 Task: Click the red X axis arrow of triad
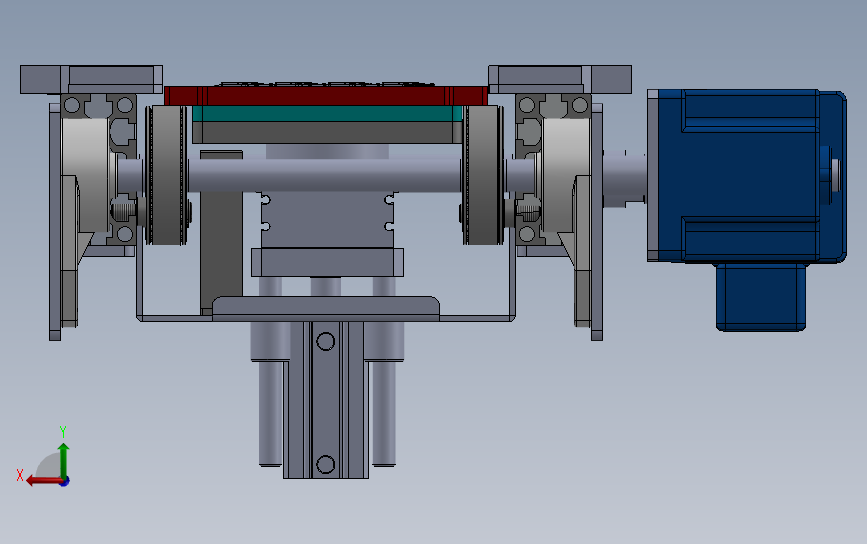pyautogui.click(x=43, y=481)
